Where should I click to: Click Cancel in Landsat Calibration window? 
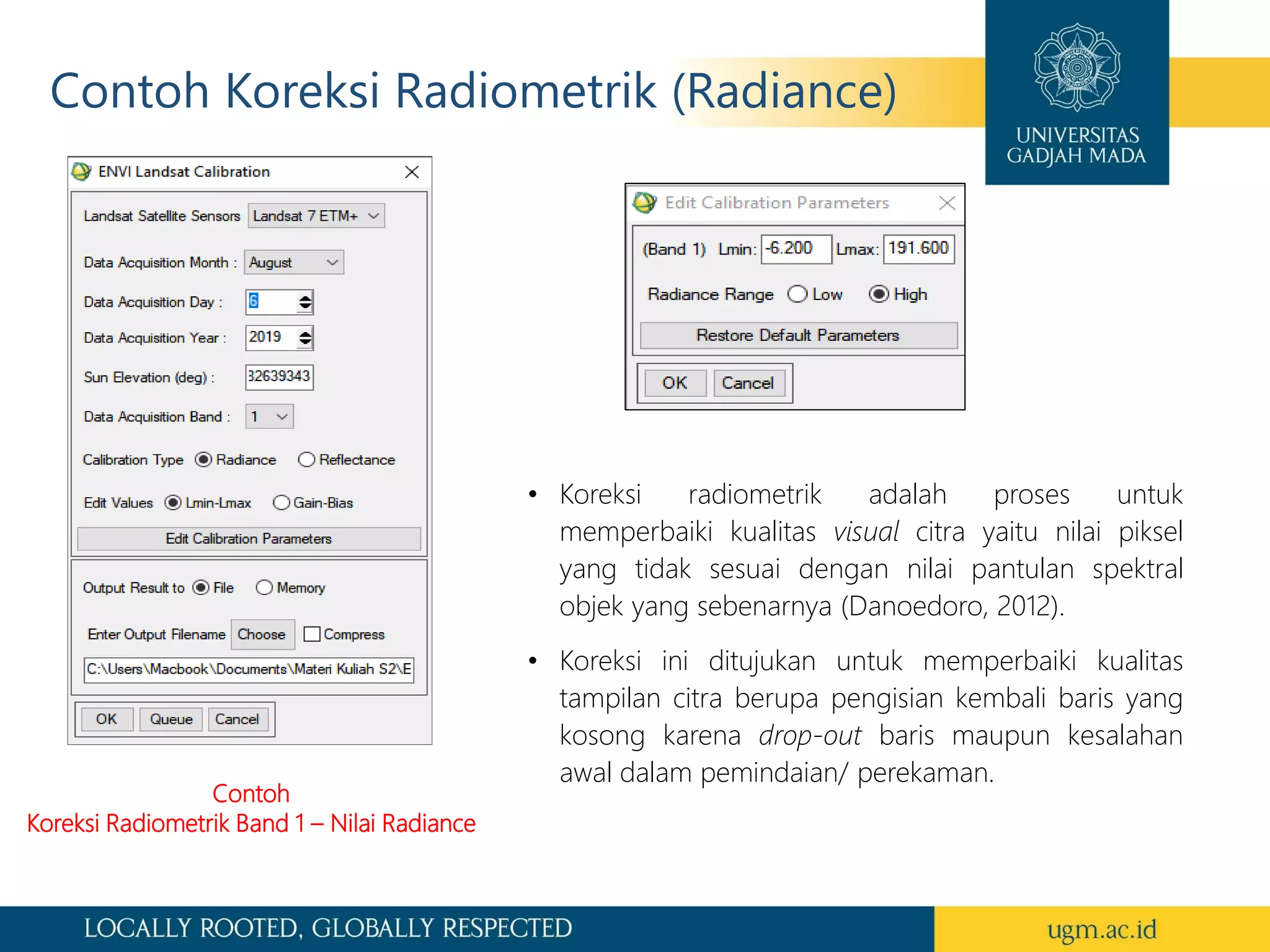pyautogui.click(x=237, y=719)
